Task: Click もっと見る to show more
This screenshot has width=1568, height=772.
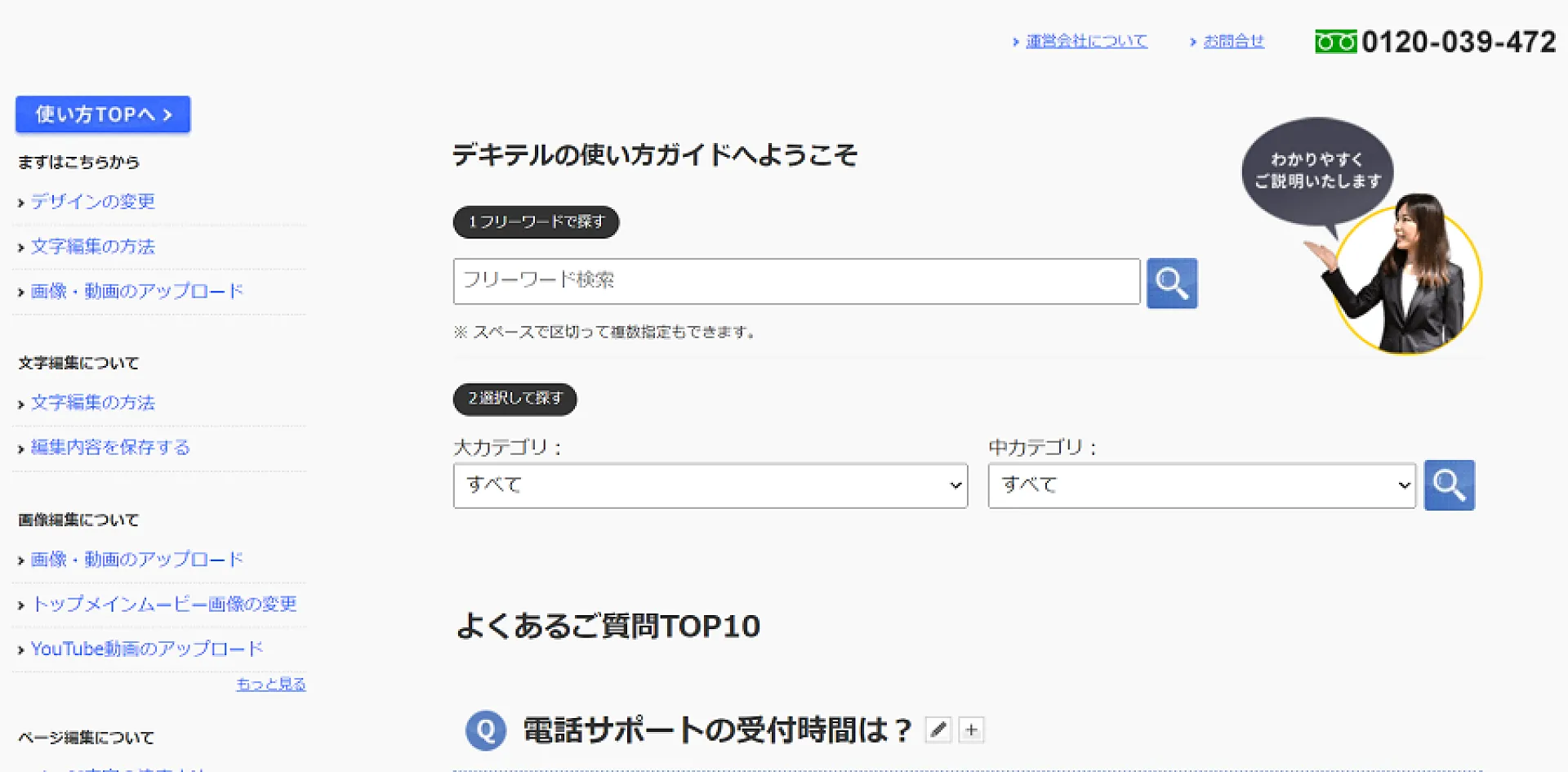Action: [270, 685]
